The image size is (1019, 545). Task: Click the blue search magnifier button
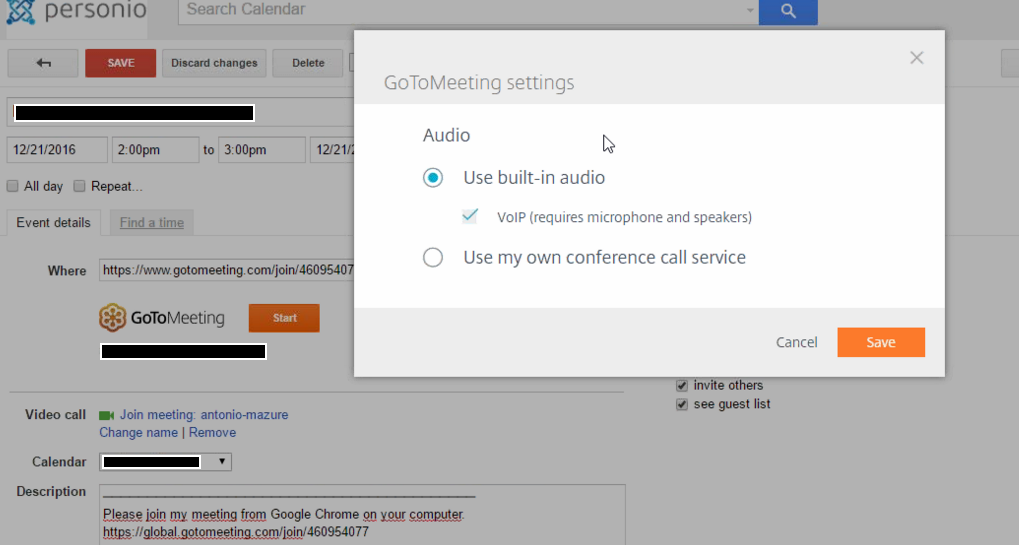[788, 11]
